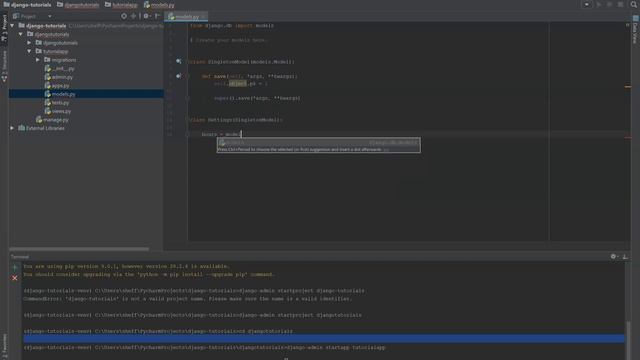Click tutorialapp folder name in tree
The image size is (640, 360).
tap(56, 51)
